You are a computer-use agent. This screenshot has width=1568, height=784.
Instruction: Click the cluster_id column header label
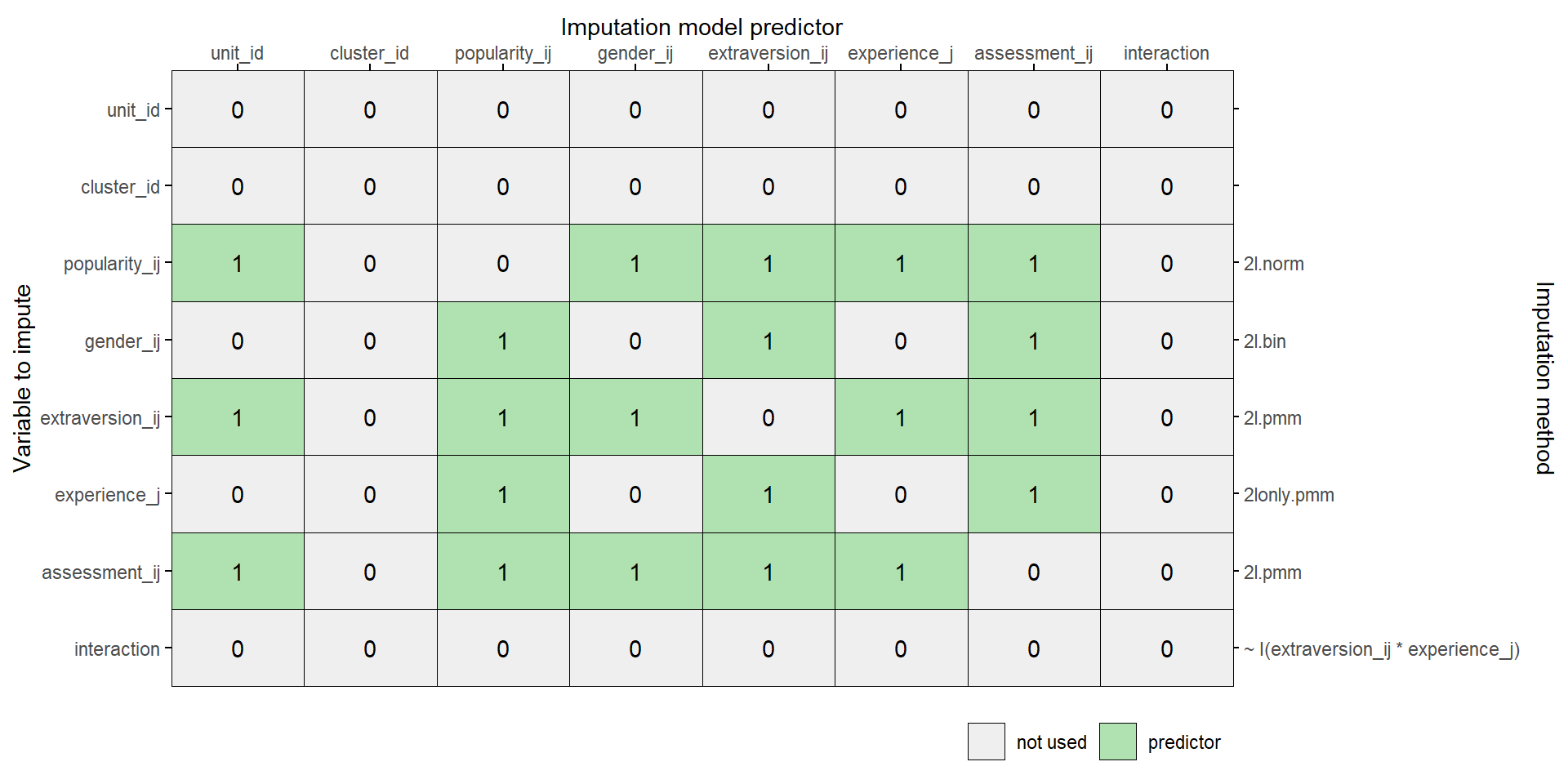click(369, 53)
